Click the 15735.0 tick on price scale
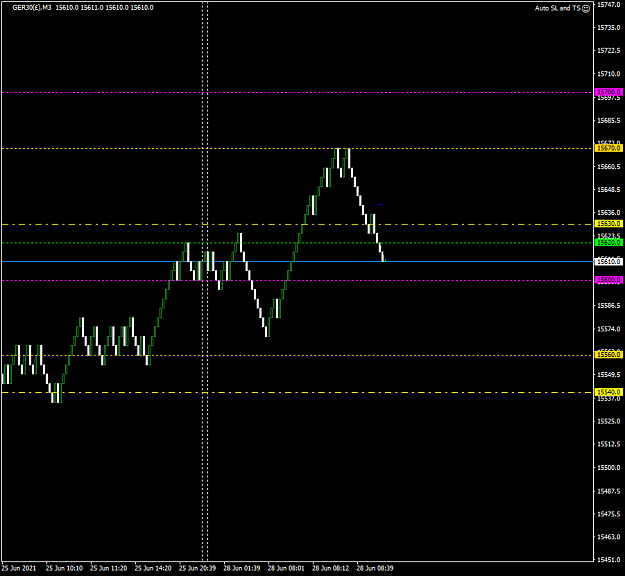625x576 pixels. pyautogui.click(x=608, y=28)
